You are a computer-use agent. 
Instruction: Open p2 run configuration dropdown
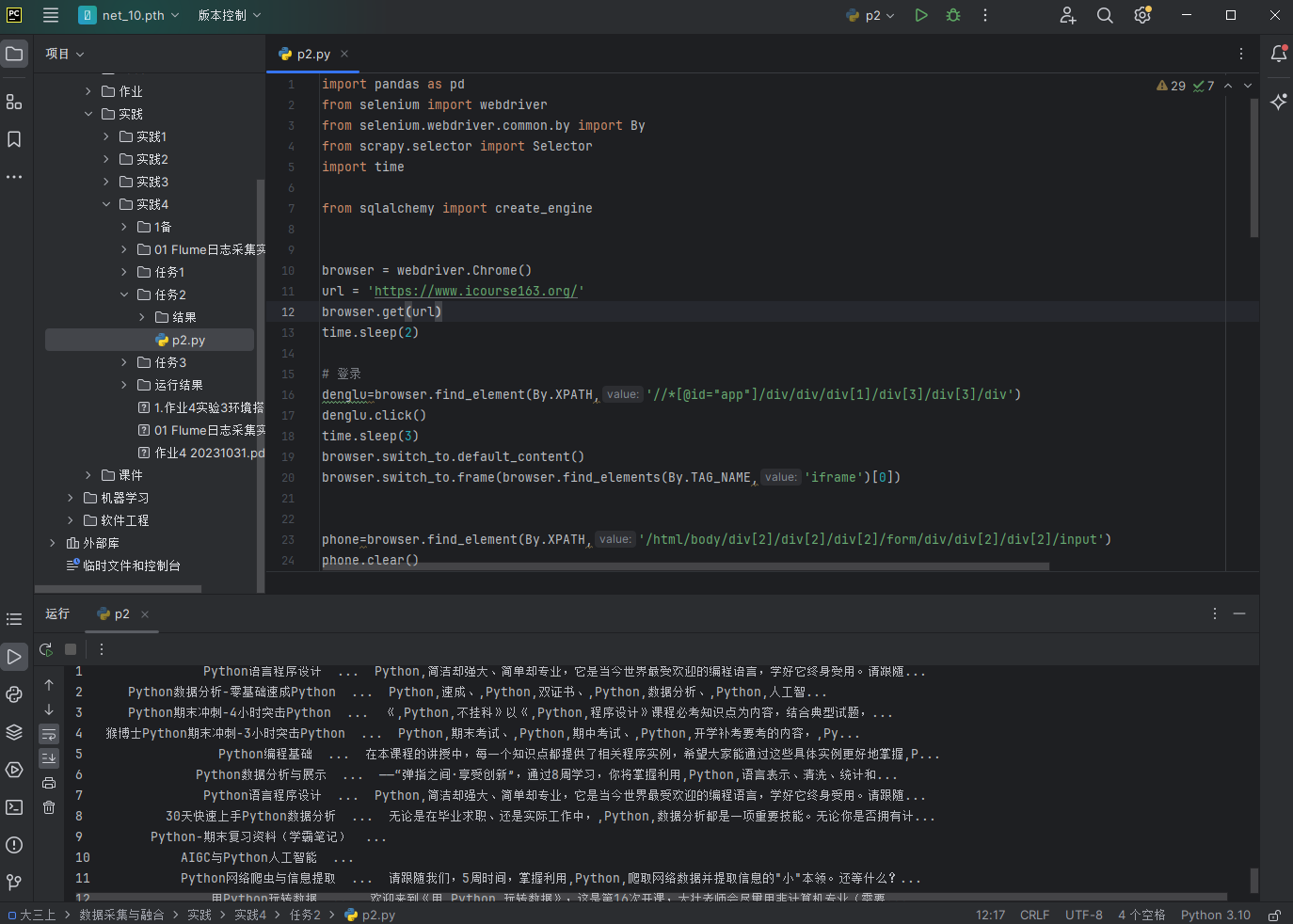(870, 15)
